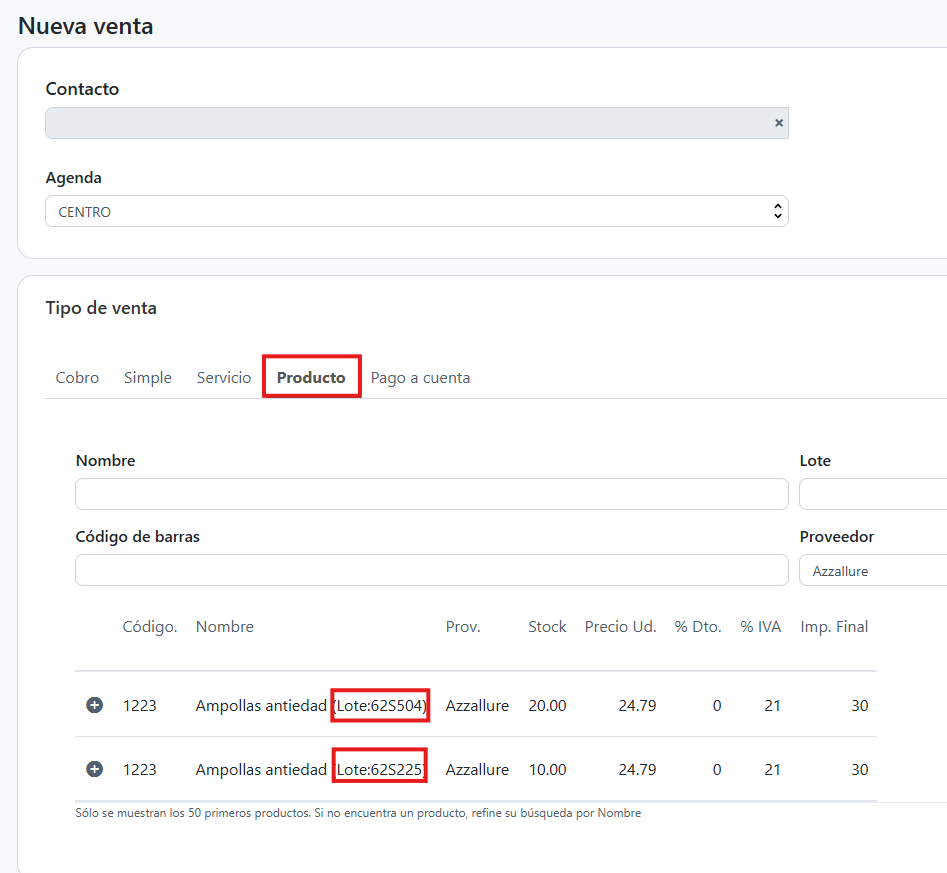Open the Pago a cuenta tab
947x873 pixels.
point(420,378)
